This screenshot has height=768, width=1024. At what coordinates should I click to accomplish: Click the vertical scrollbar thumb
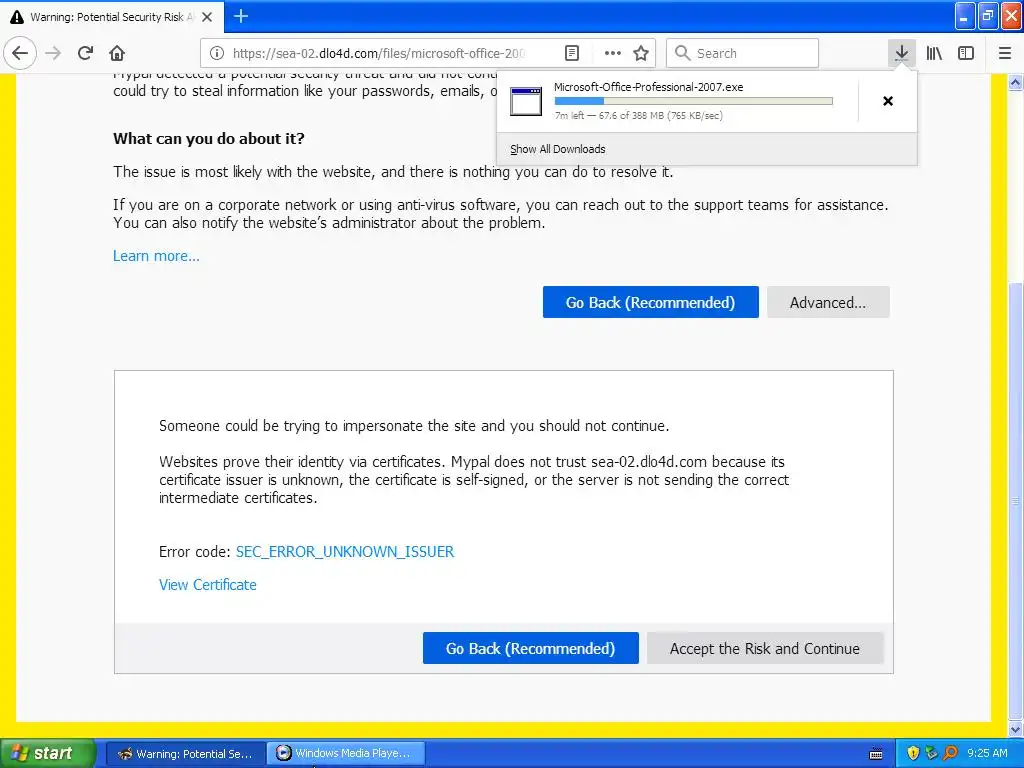1016,501
